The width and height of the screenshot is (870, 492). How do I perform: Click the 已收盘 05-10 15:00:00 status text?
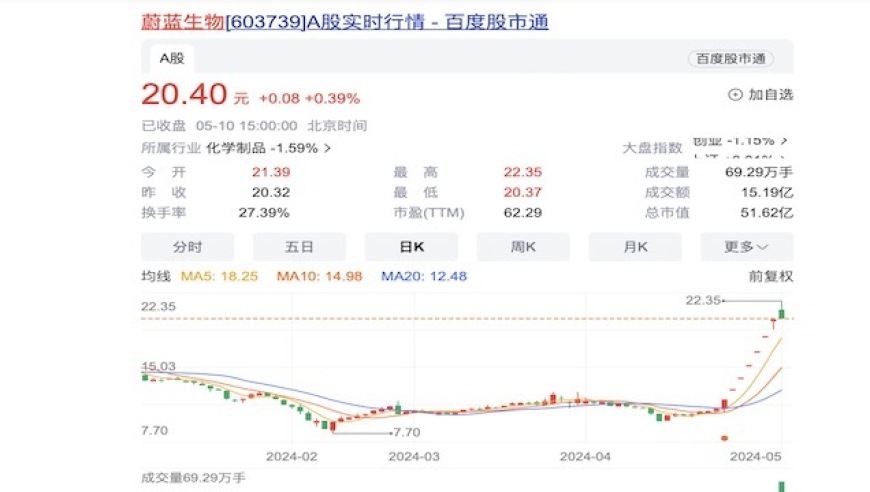point(219,126)
